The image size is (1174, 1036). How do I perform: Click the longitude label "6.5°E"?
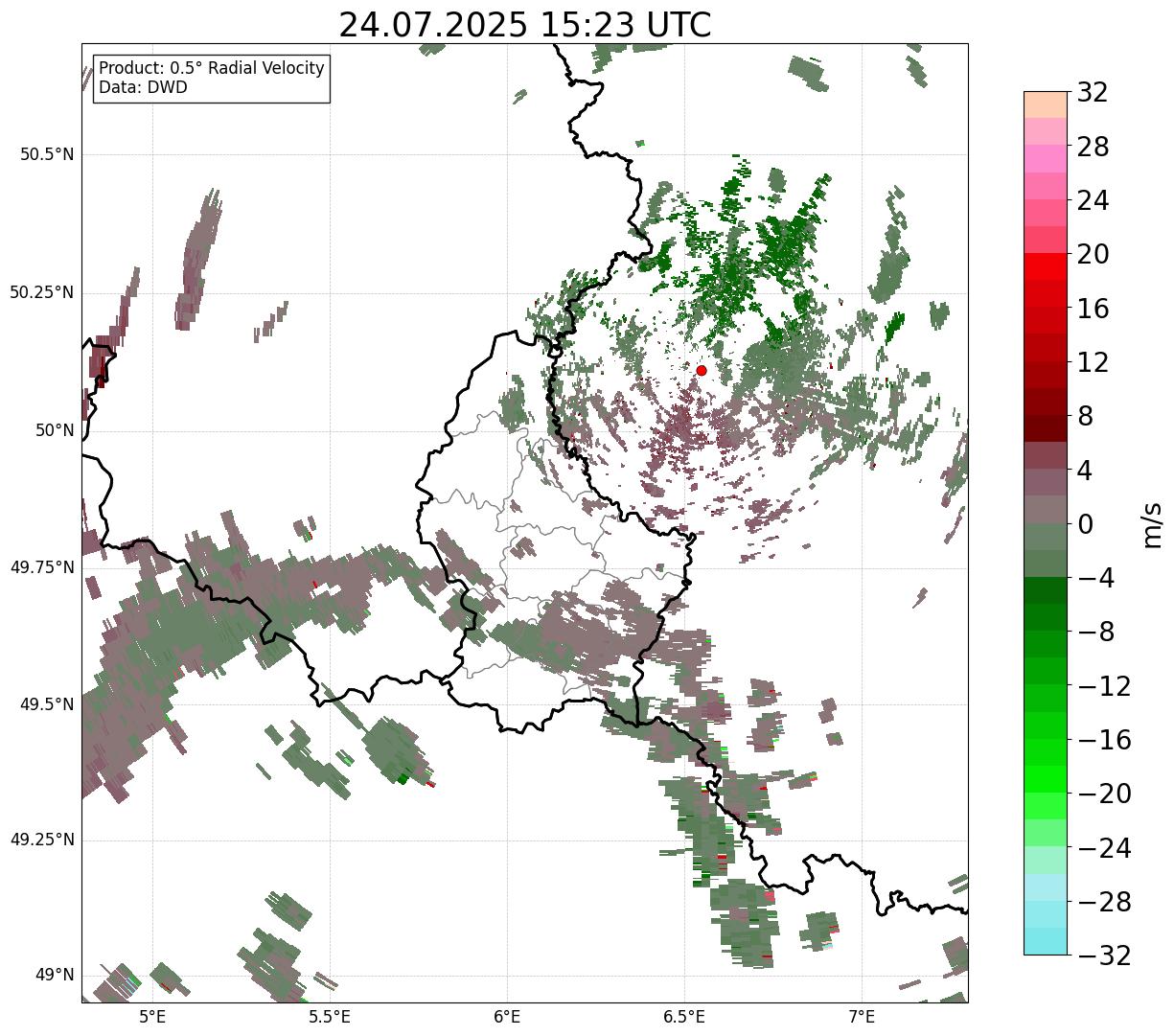[684, 1017]
